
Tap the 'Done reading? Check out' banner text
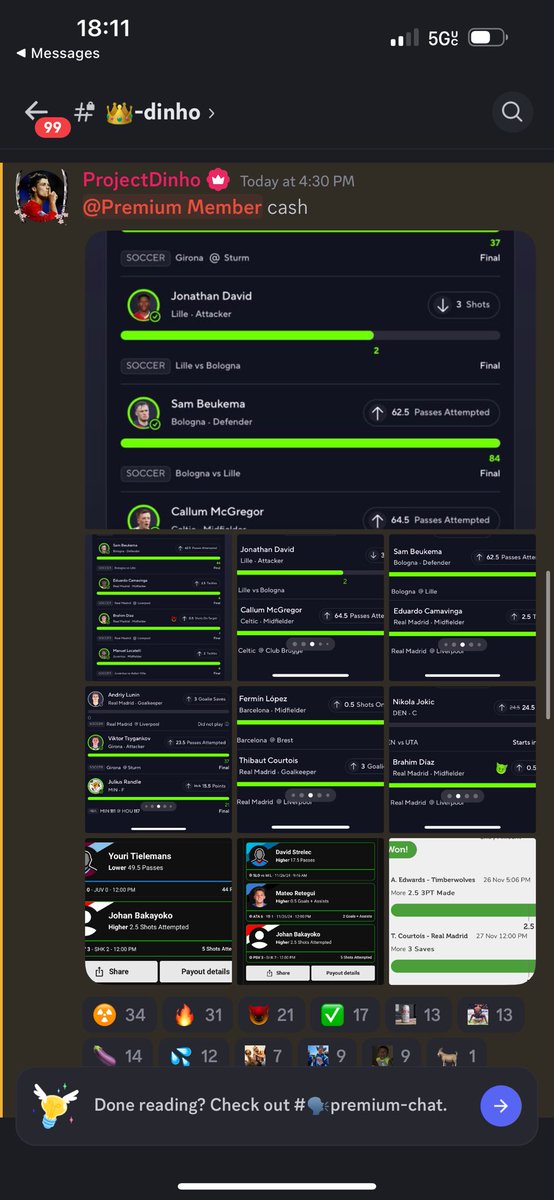[270, 1105]
